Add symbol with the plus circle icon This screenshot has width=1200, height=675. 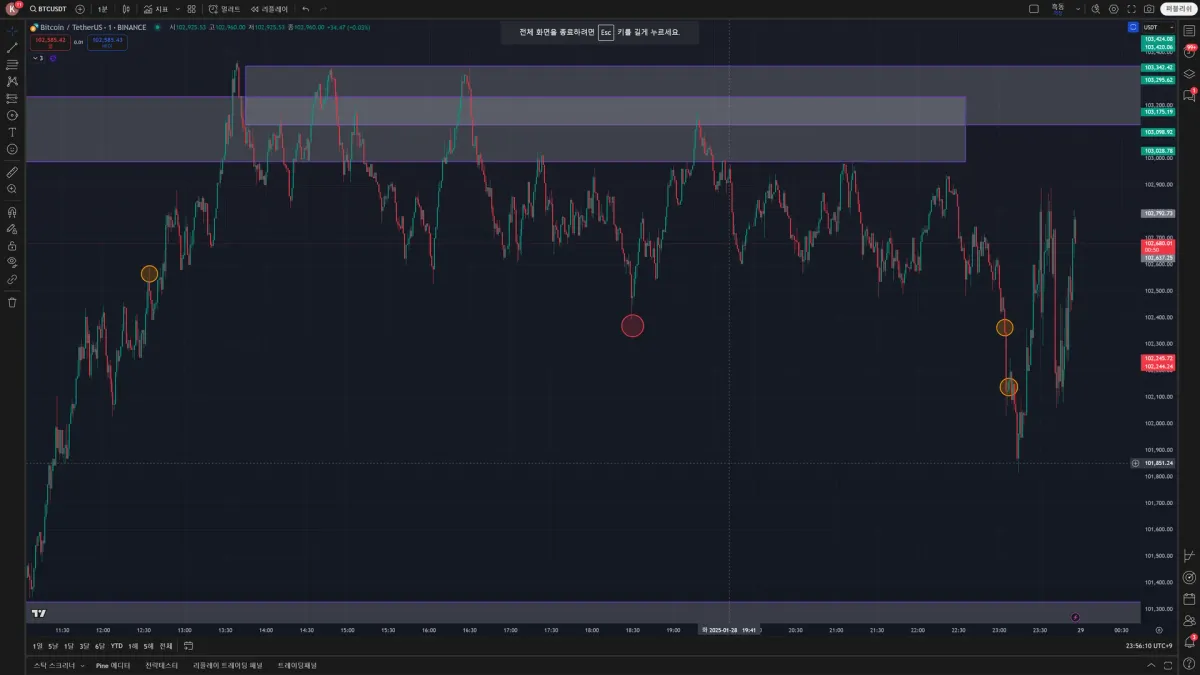pyautogui.click(x=80, y=8)
